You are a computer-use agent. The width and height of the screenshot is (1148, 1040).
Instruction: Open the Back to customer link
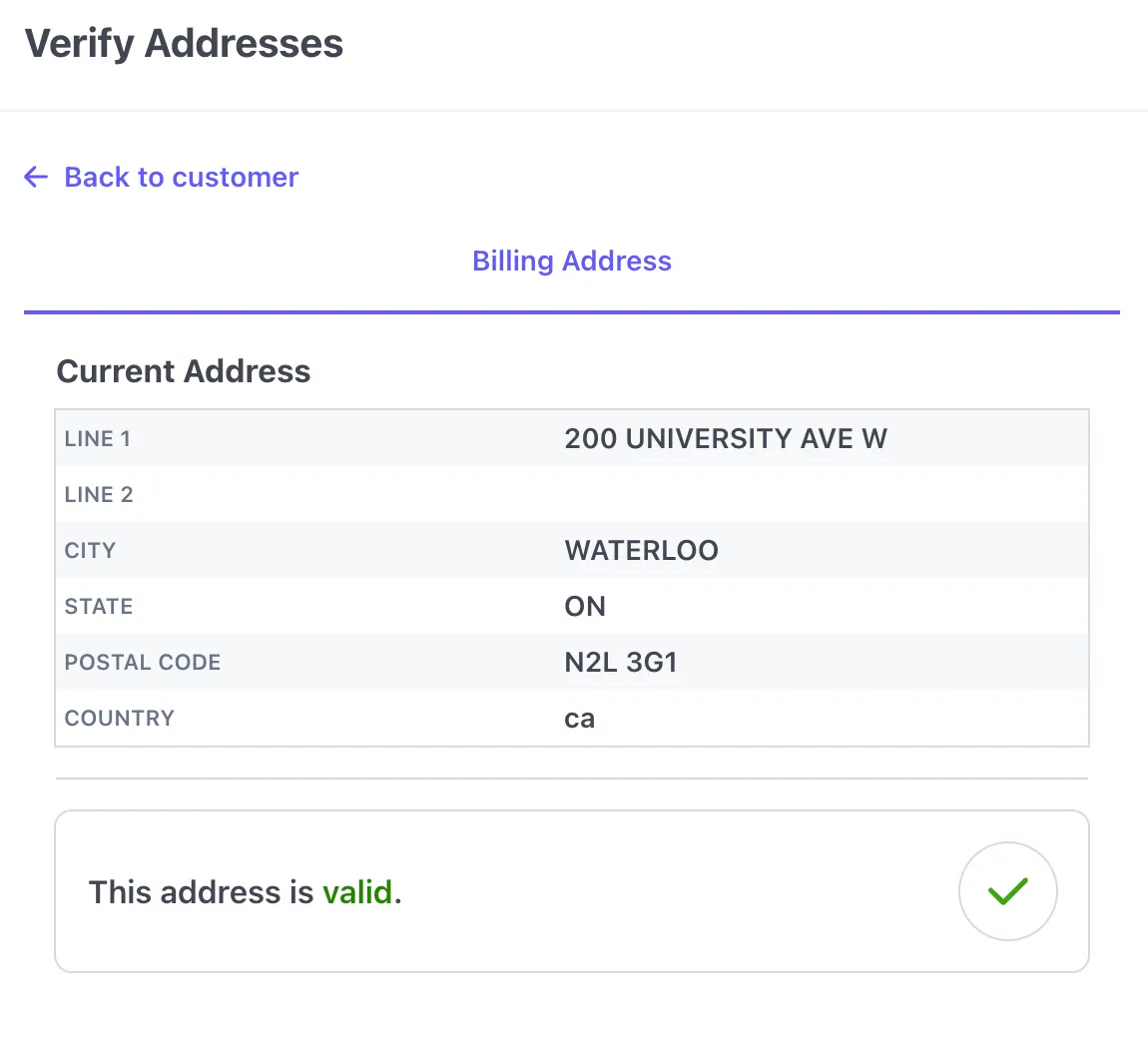(181, 177)
